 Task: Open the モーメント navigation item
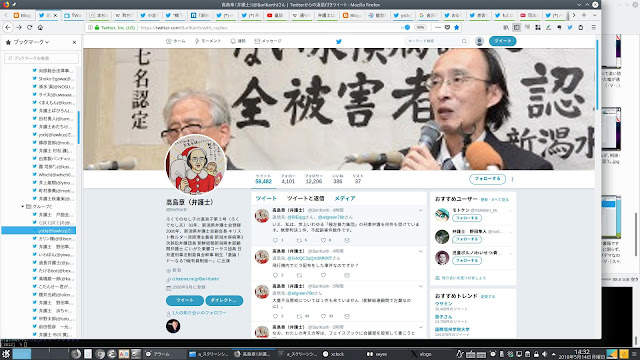(208, 41)
